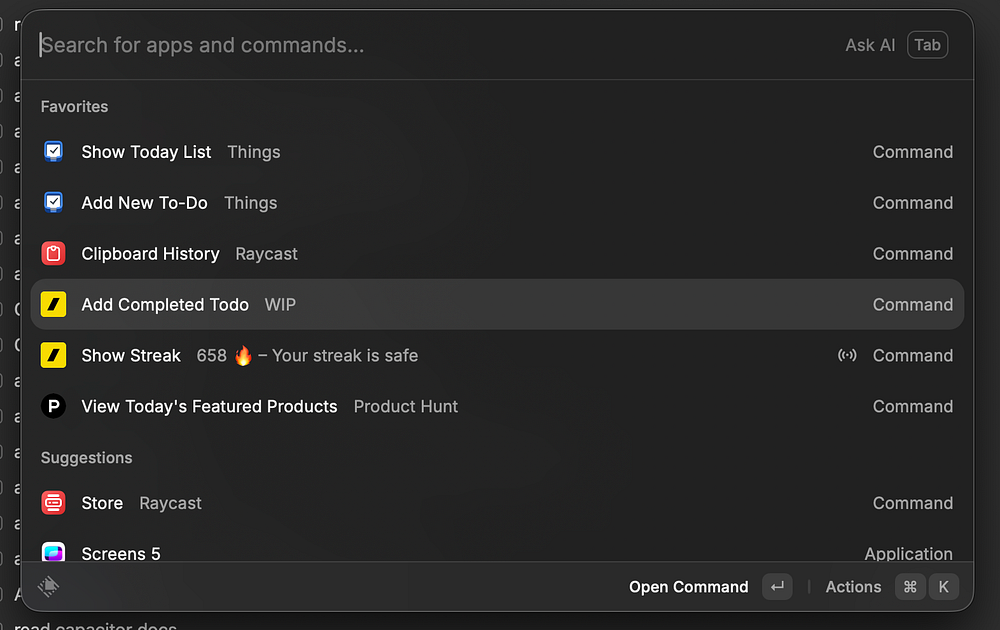This screenshot has width=1000, height=630.
Task: Choose View Today's Featured Products
Action: click(x=209, y=407)
